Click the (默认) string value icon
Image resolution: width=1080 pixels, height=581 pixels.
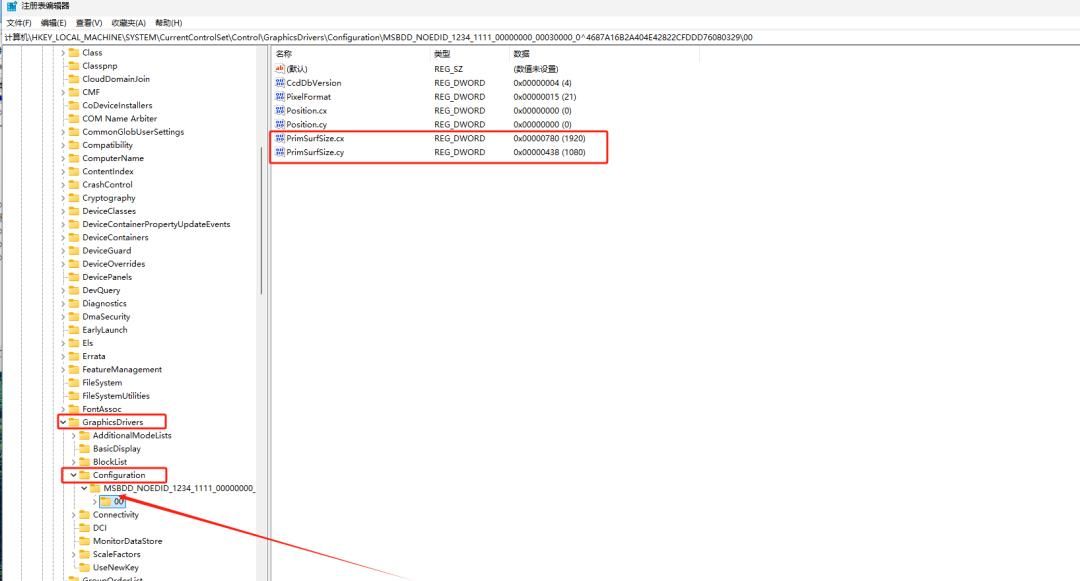pos(280,69)
